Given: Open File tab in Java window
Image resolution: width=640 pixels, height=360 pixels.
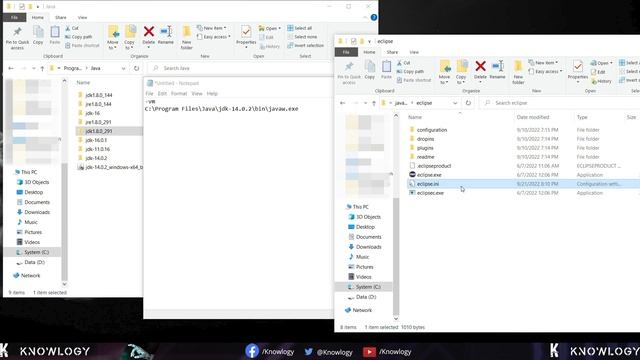Looking at the screenshot, I should [14, 18].
